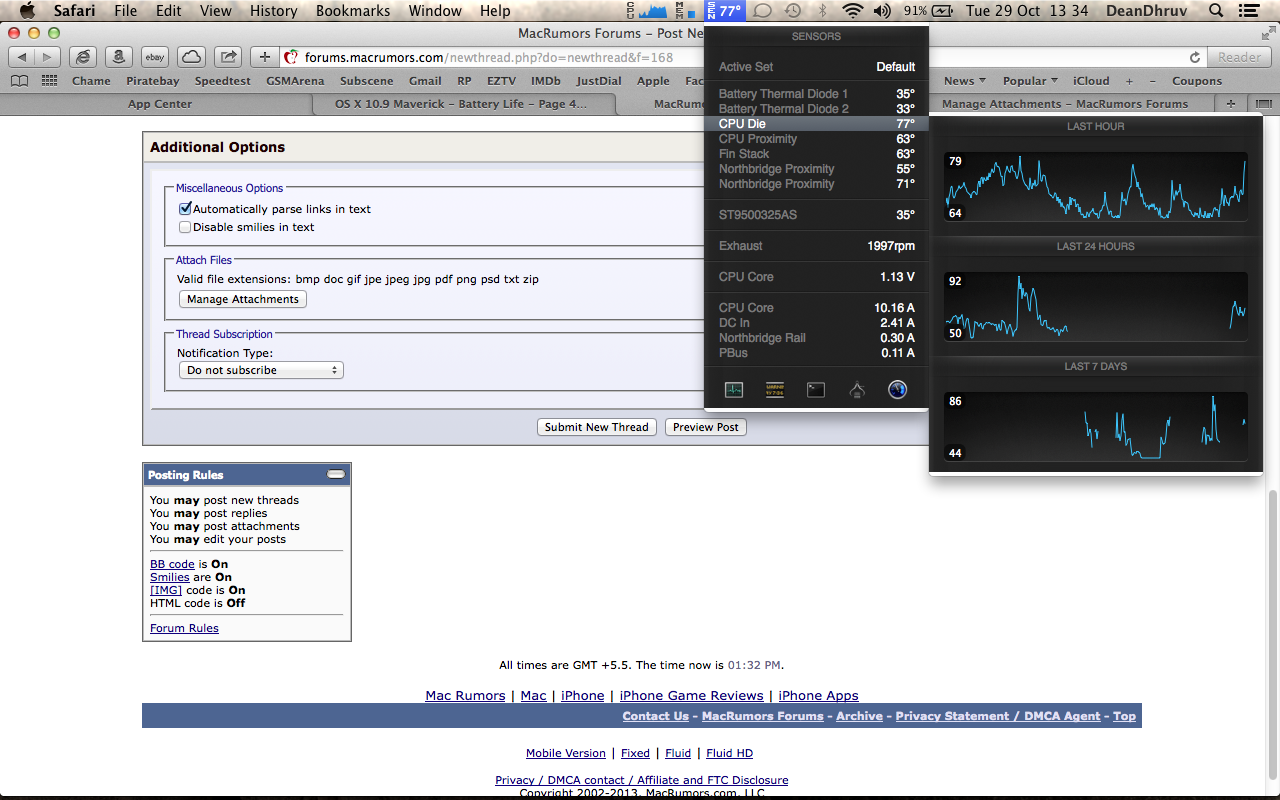
Task: Click Preview Post button
Action: (705, 427)
